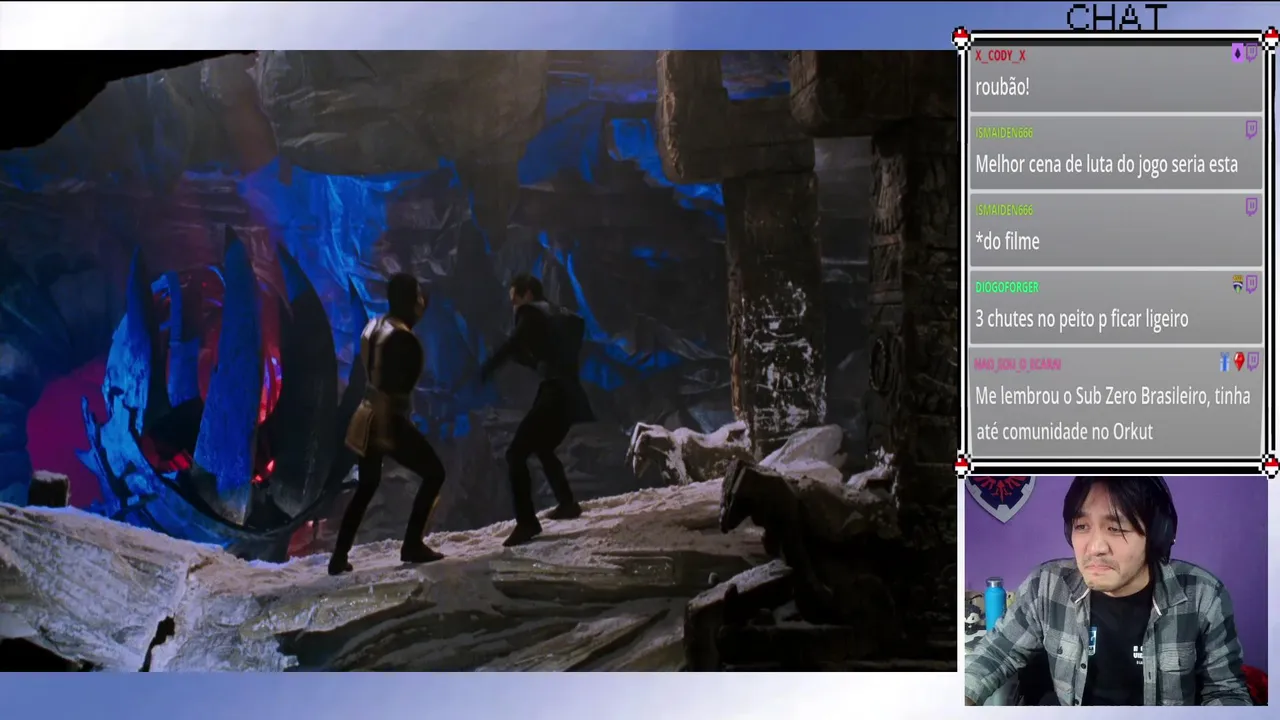Click the username ISMAIDEN666 above 'Melhor cena'
The width and height of the screenshot is (1280, 720).
pos(1004,133)
